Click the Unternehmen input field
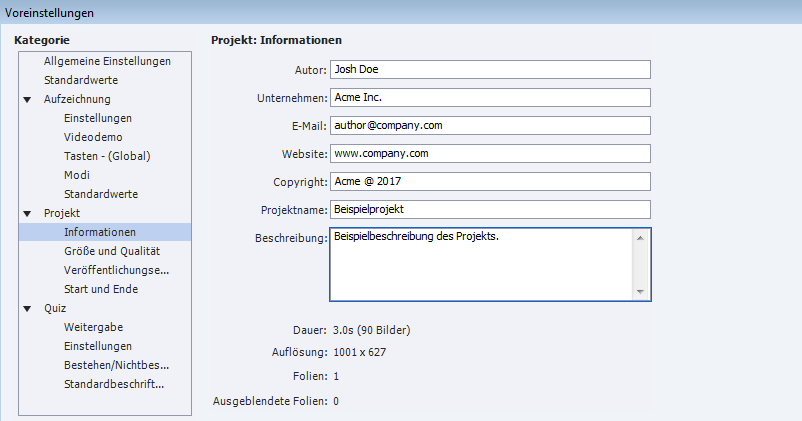The height and width of the screenshot is (421, 802). tap(490, 98)
